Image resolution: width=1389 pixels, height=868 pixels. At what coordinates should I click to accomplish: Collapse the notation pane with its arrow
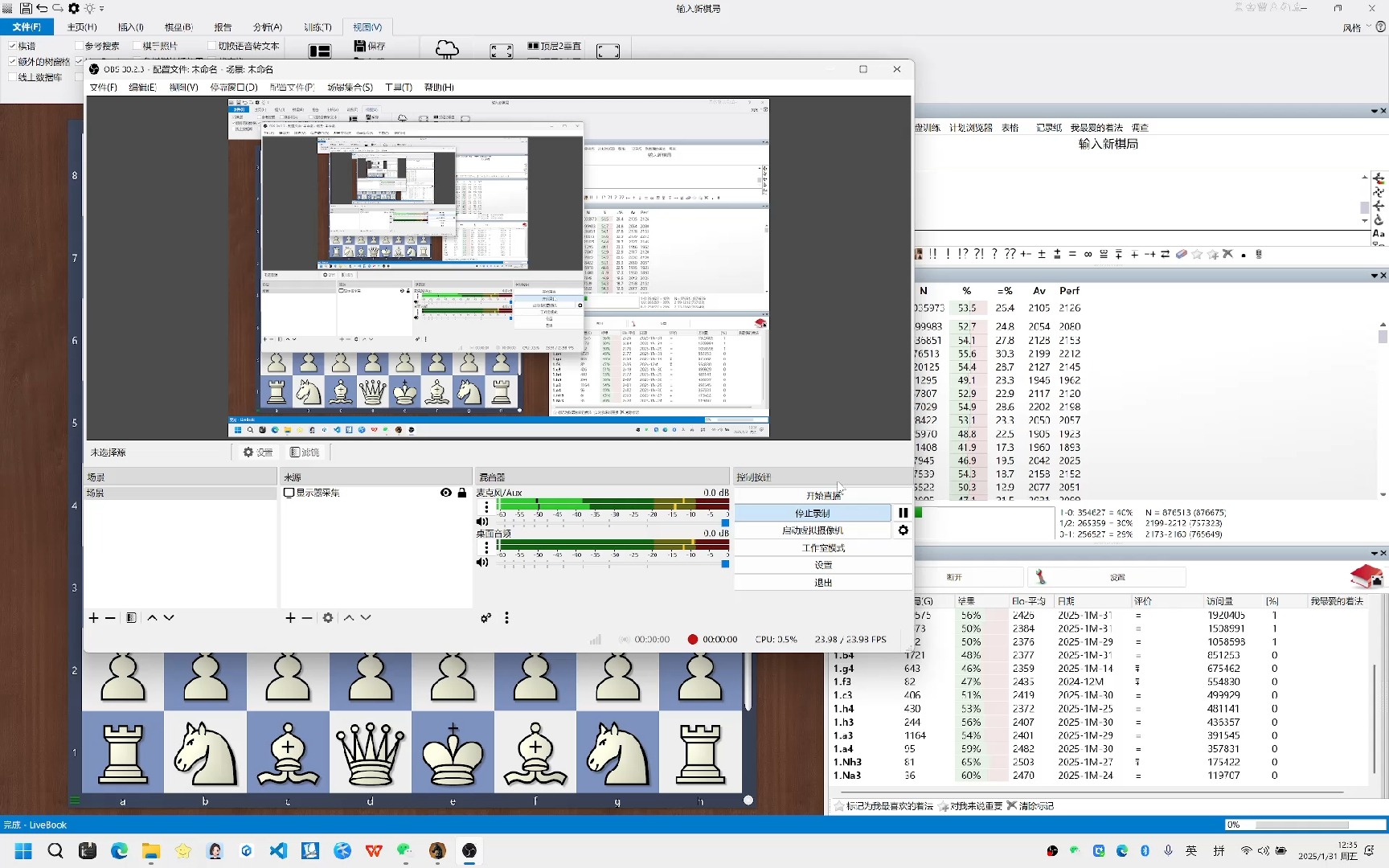[1375, 111]
